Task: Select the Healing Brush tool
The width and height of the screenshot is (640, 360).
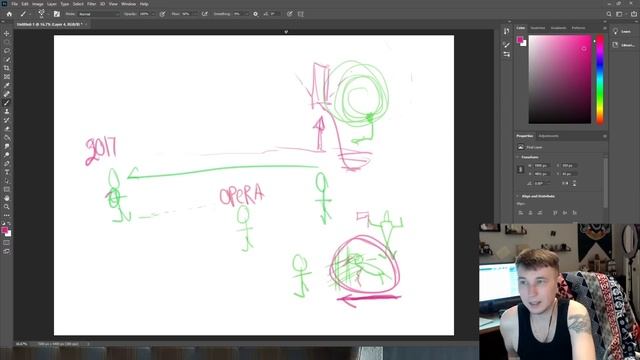Action: [x=7, y=94]
